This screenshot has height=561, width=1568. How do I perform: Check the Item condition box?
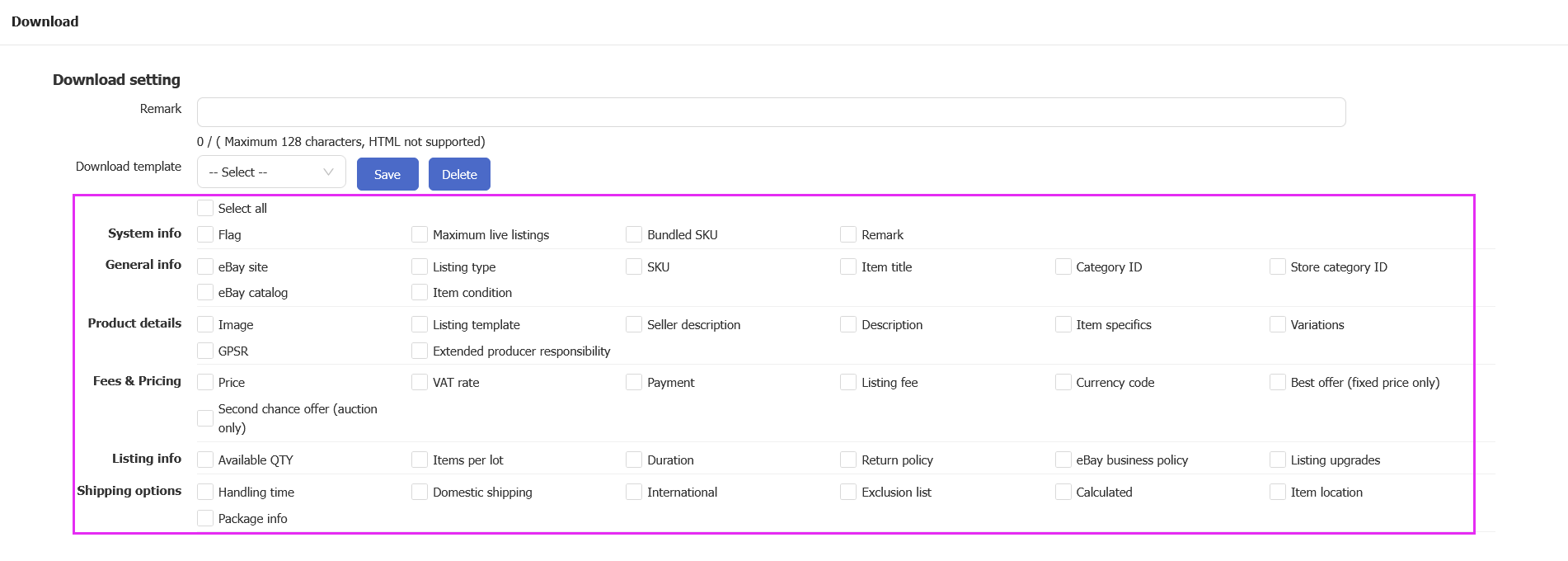[420, 292]
